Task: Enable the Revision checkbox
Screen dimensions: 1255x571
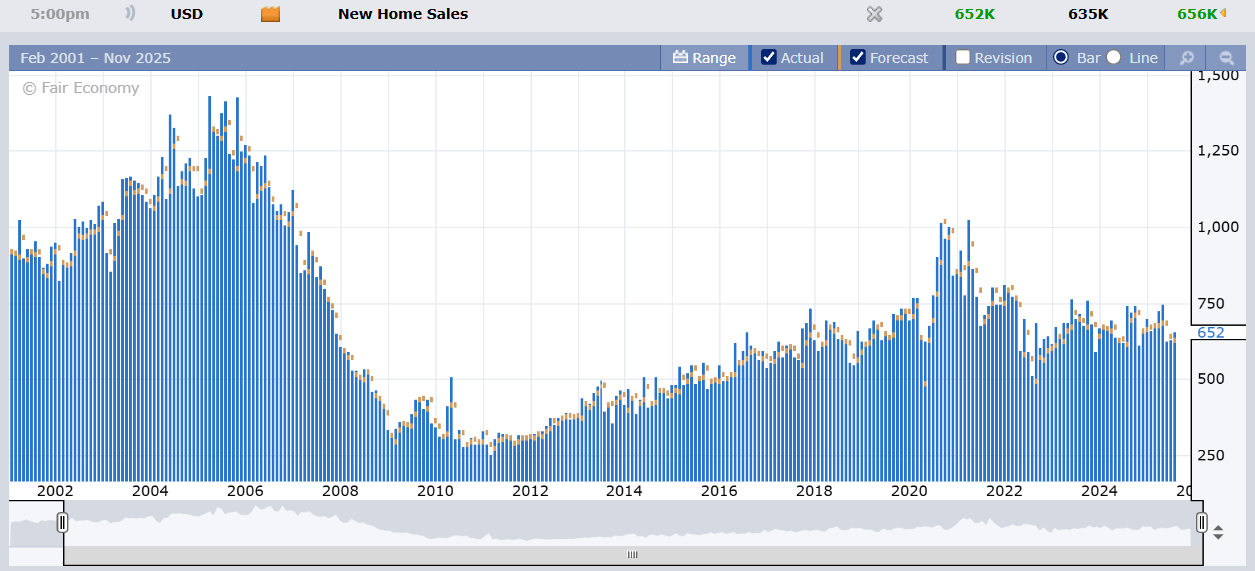Action: [x=962, y=58]
